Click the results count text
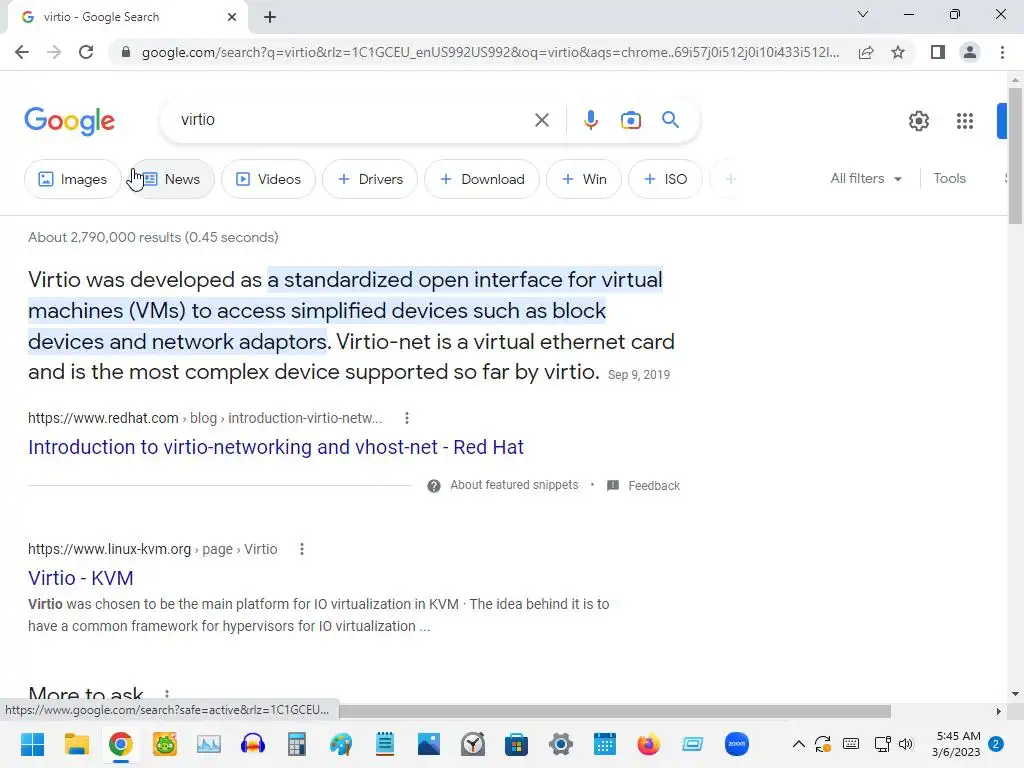Viewport: 1024px width, 768px height. pos(153,237)
